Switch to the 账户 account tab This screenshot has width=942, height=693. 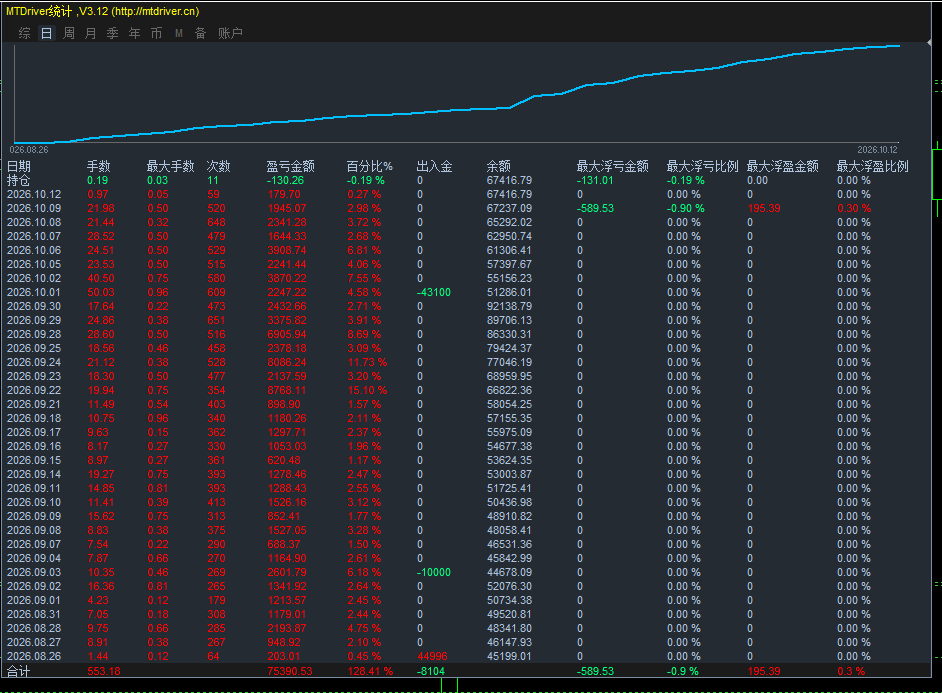pos(230,33)
